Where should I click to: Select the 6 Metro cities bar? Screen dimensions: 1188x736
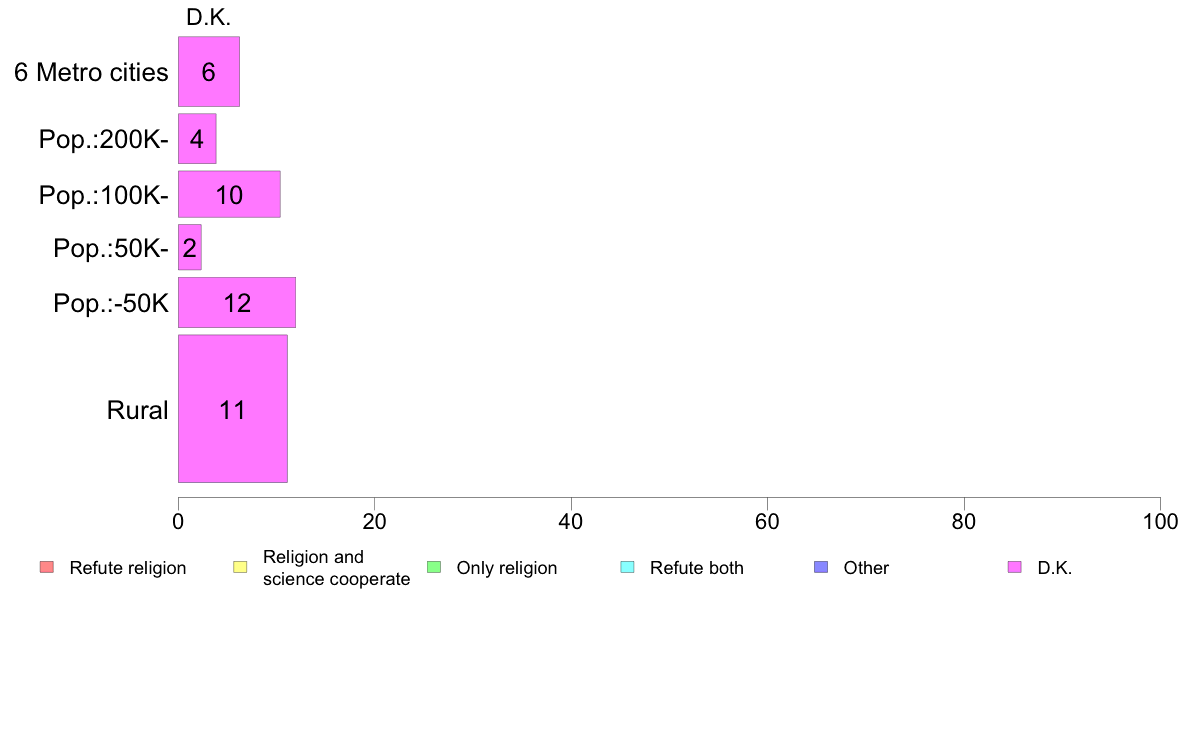tap(209, 71)
